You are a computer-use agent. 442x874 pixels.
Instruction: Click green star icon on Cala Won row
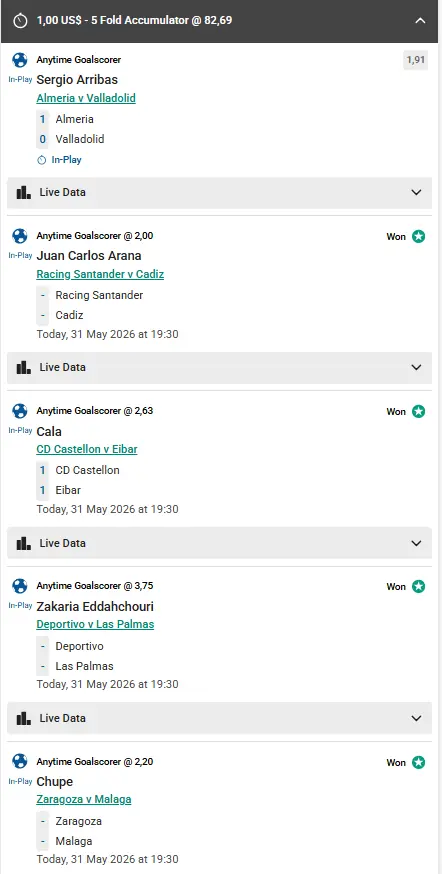pos(419,411)
